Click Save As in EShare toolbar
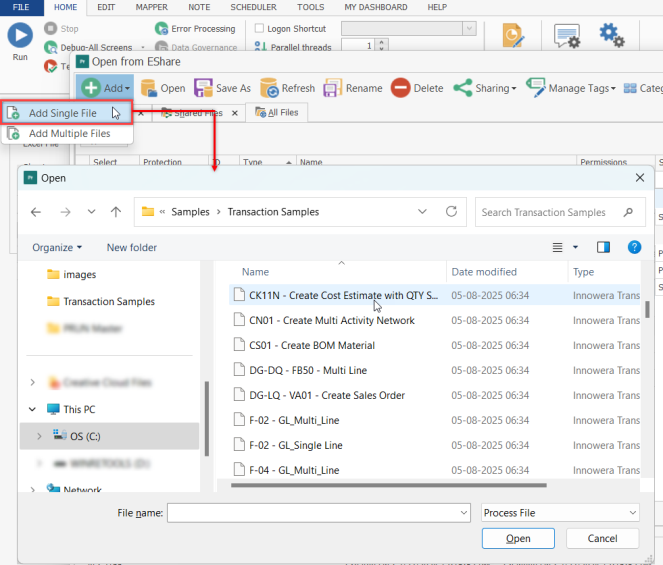 click(222, 88)
